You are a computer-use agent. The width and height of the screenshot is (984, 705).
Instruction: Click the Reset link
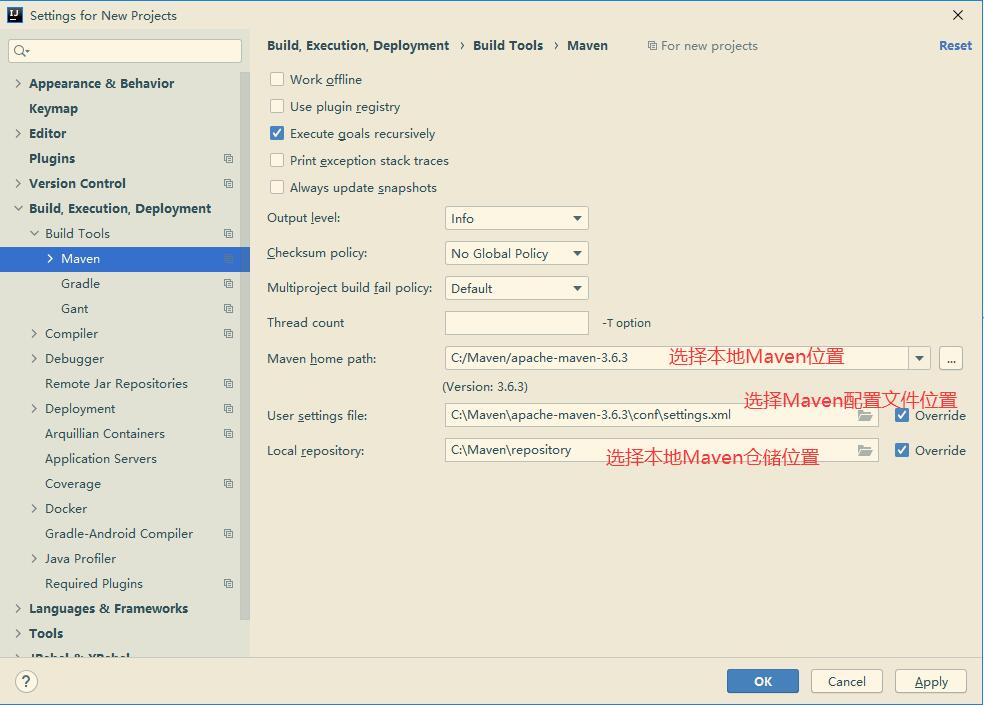(955, 45)
